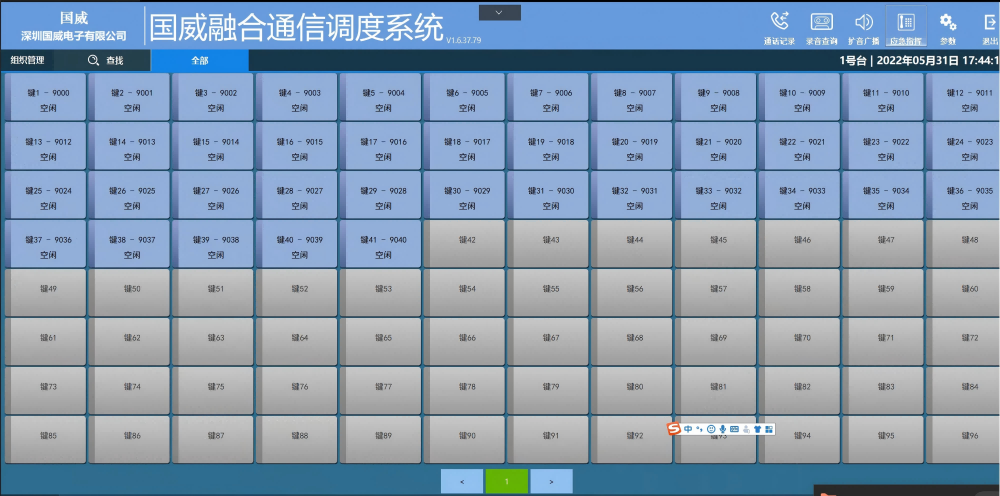Click key 键33 - 9032
Screen dimensions: 1000x496
coord(716,195)
